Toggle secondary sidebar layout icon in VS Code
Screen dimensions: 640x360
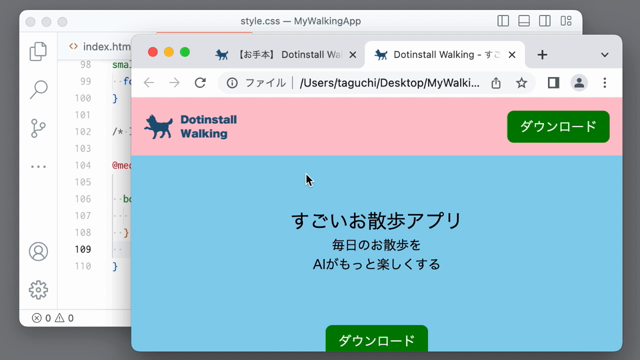tap(544, 21)
